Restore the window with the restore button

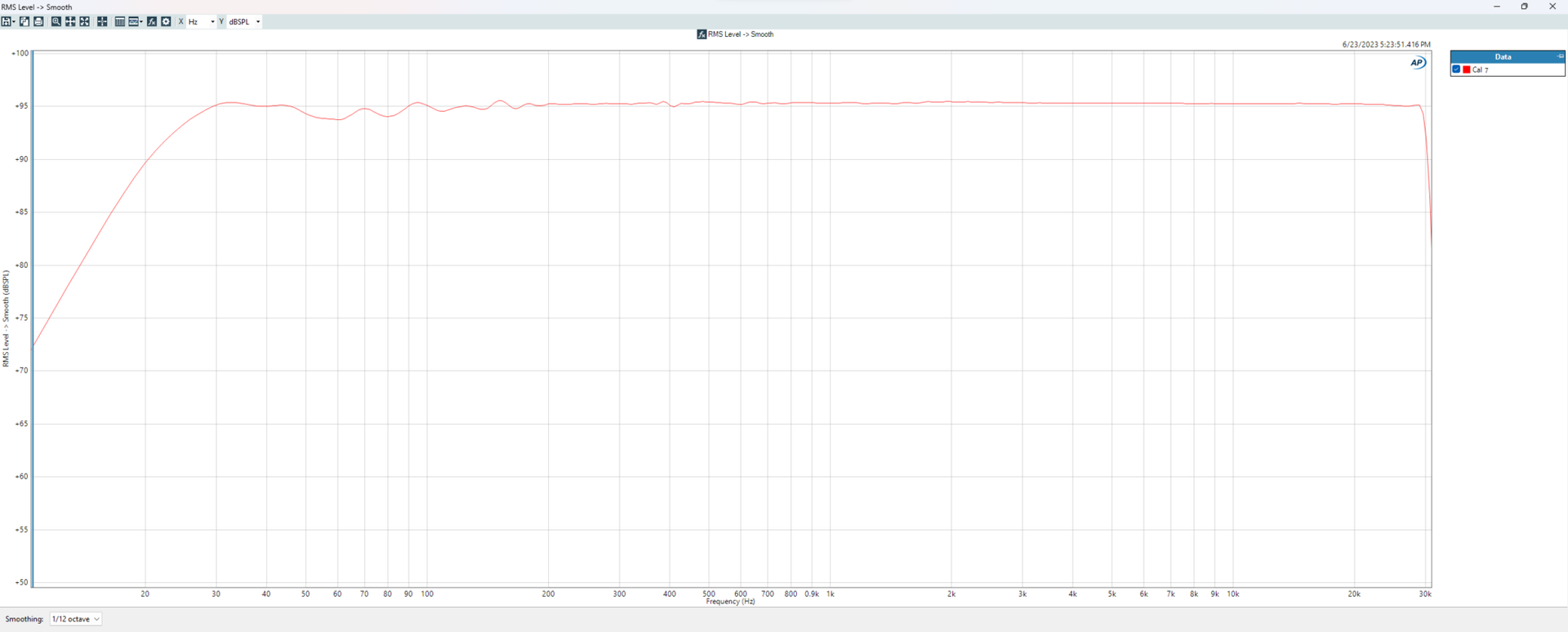(1524, 7)
